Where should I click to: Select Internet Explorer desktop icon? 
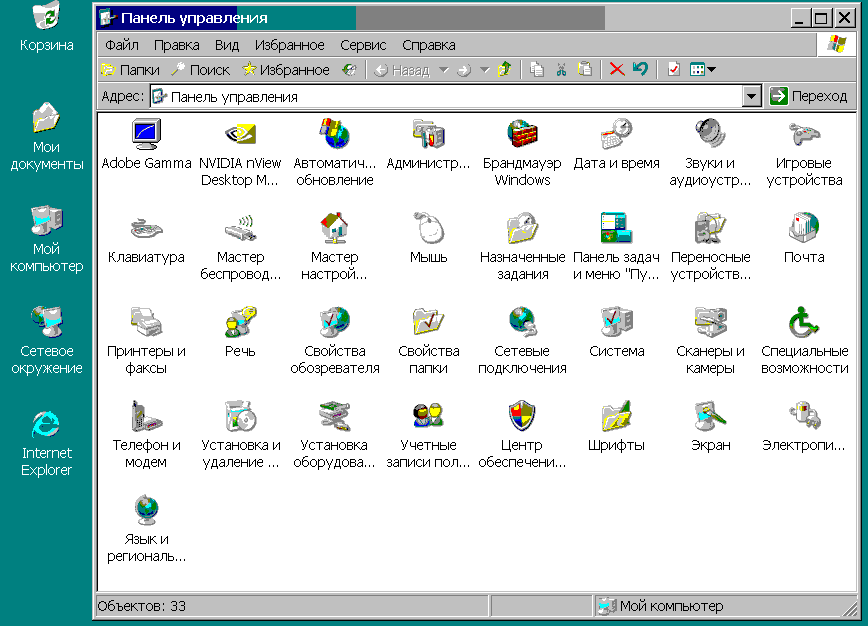[46, 444]
